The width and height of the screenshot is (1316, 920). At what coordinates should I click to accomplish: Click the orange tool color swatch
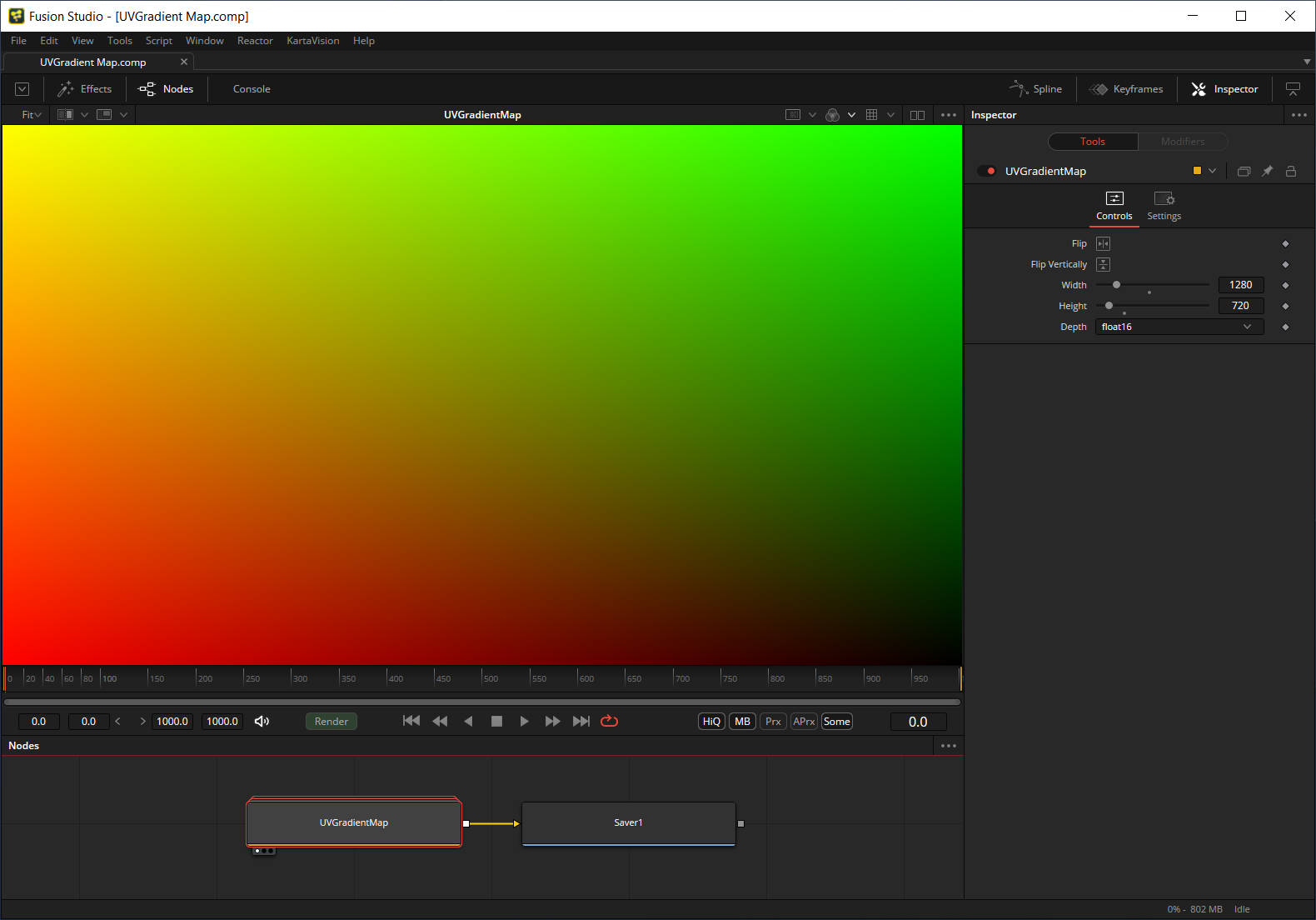click(1197, 171)
